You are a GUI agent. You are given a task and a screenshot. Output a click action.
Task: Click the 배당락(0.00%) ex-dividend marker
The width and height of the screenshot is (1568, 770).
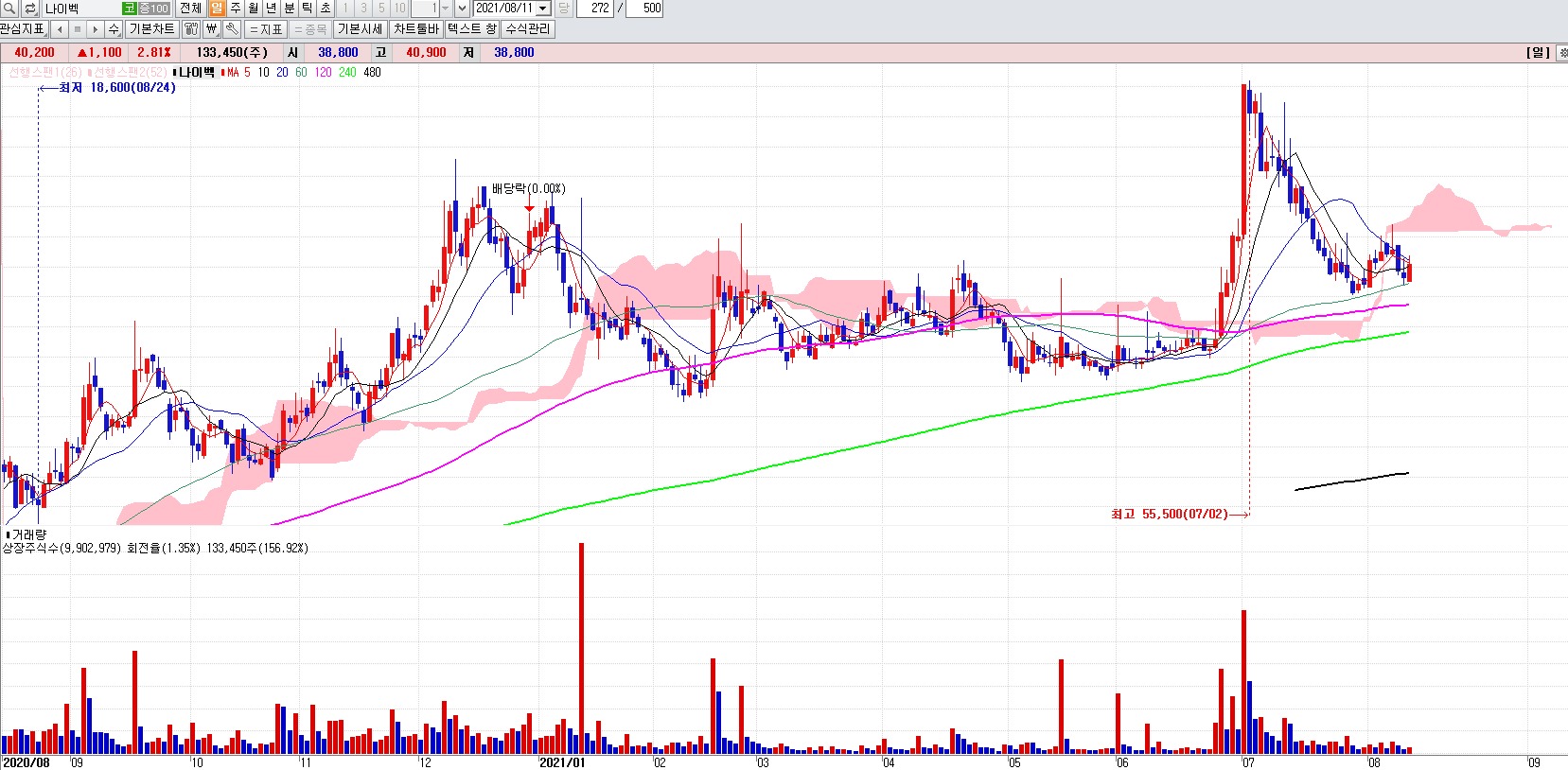[x=528, y=188]
